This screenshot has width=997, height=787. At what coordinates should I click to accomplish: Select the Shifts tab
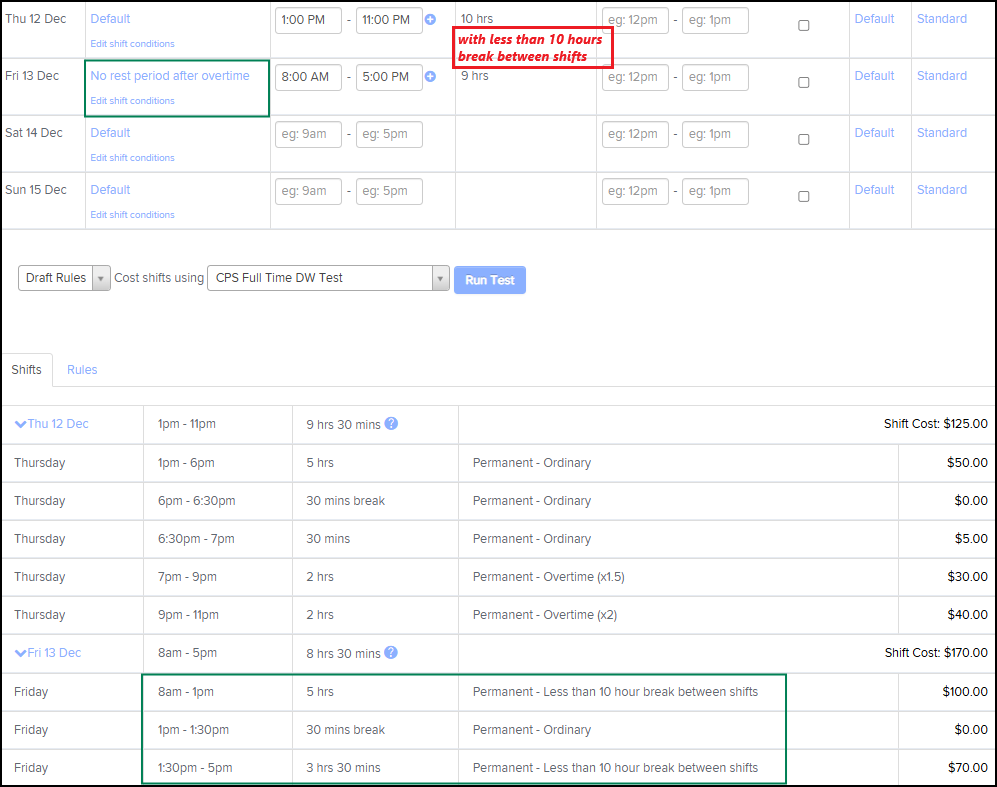click(x=26, y=370)
